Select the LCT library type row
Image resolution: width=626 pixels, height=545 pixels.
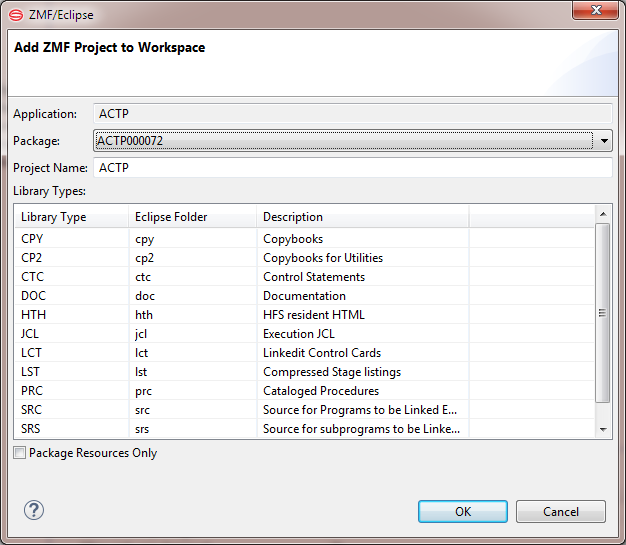304,353
